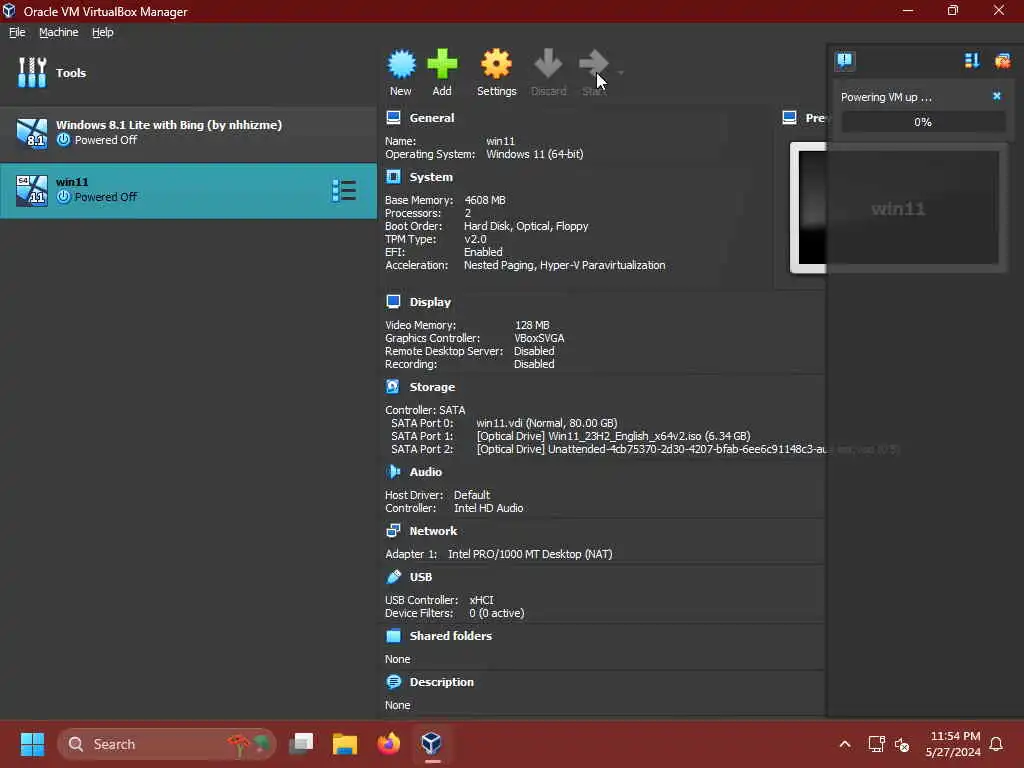This screenshot has height=768, width=1024.
Task: Click the Network adapters icon
Action: [393, 530]
